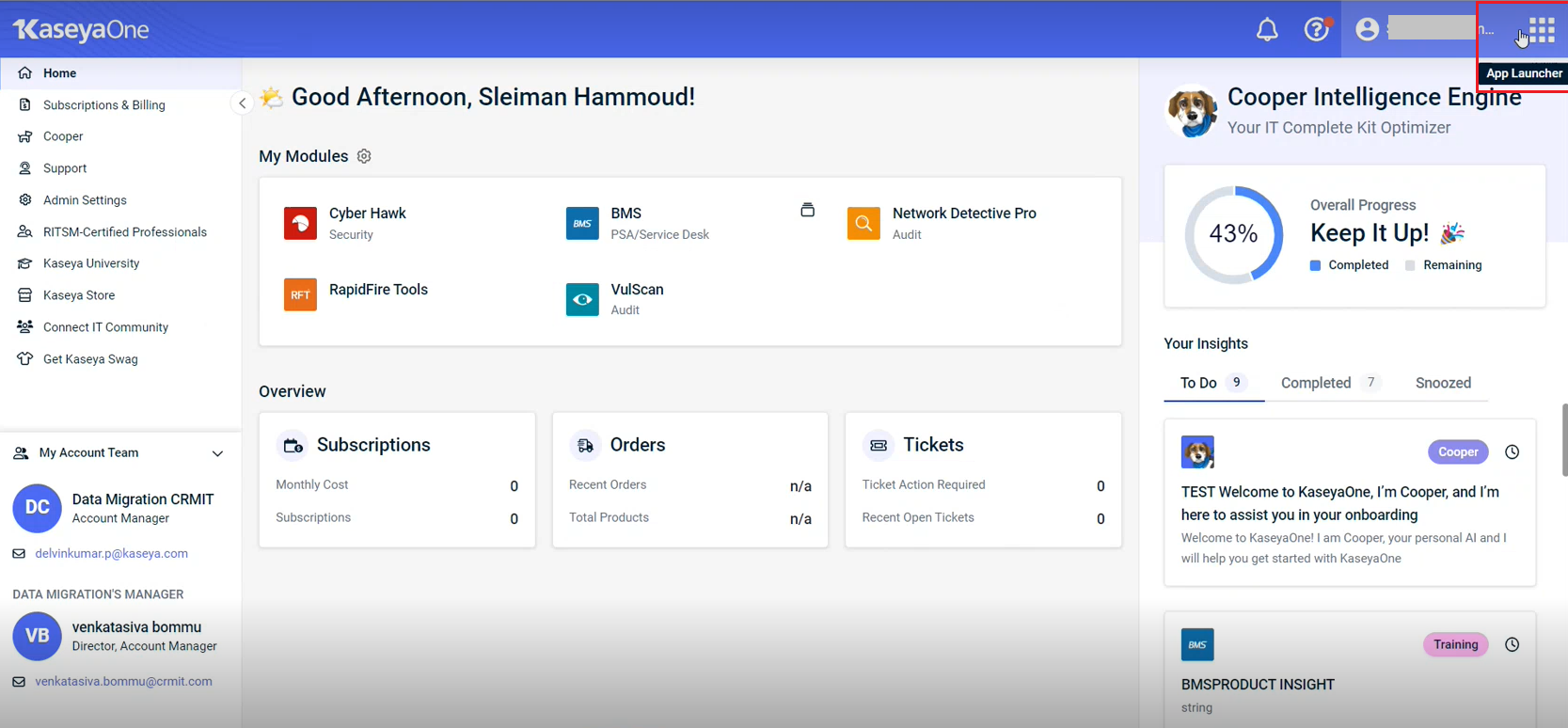Click the 43% overall progress ring

(x=1233, y=234)
